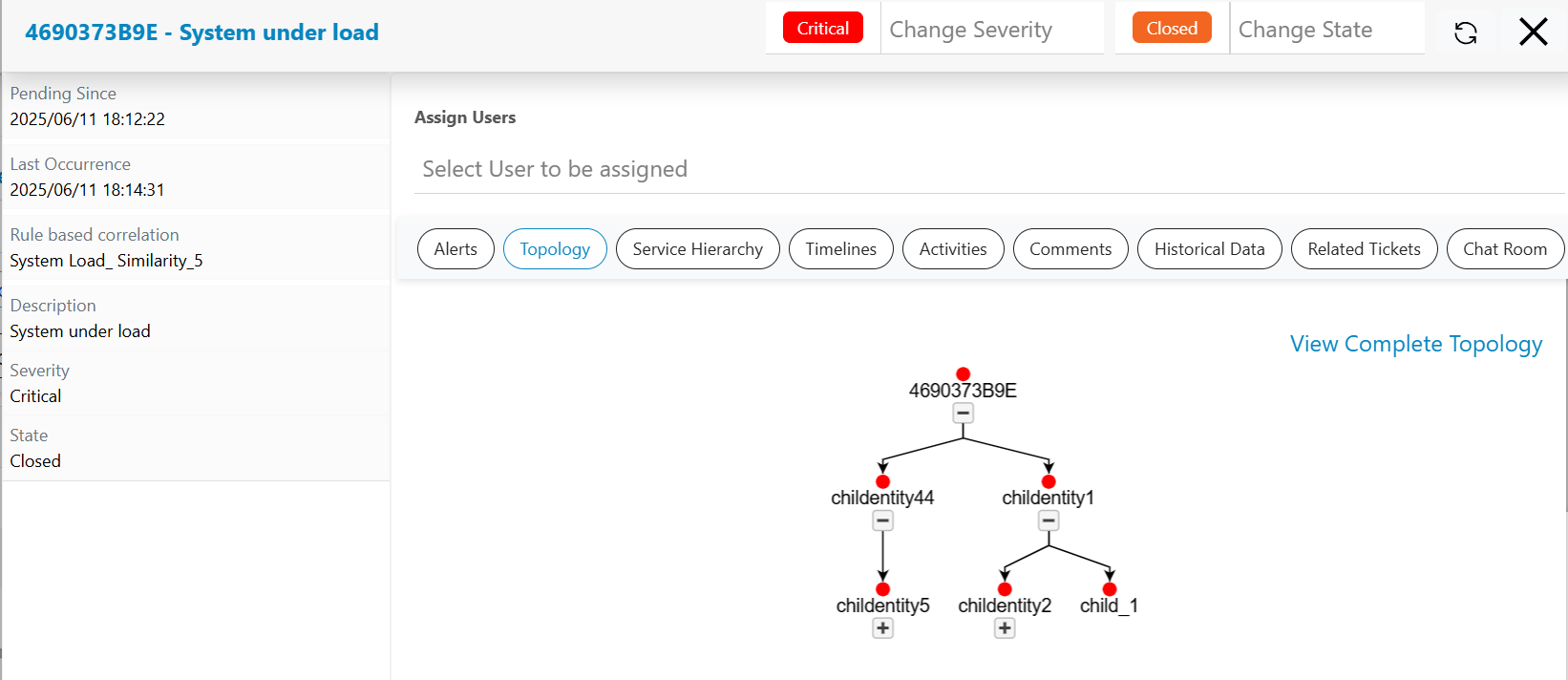
Task: Click the refresh icon in the header
Action: pos(1465,33)
